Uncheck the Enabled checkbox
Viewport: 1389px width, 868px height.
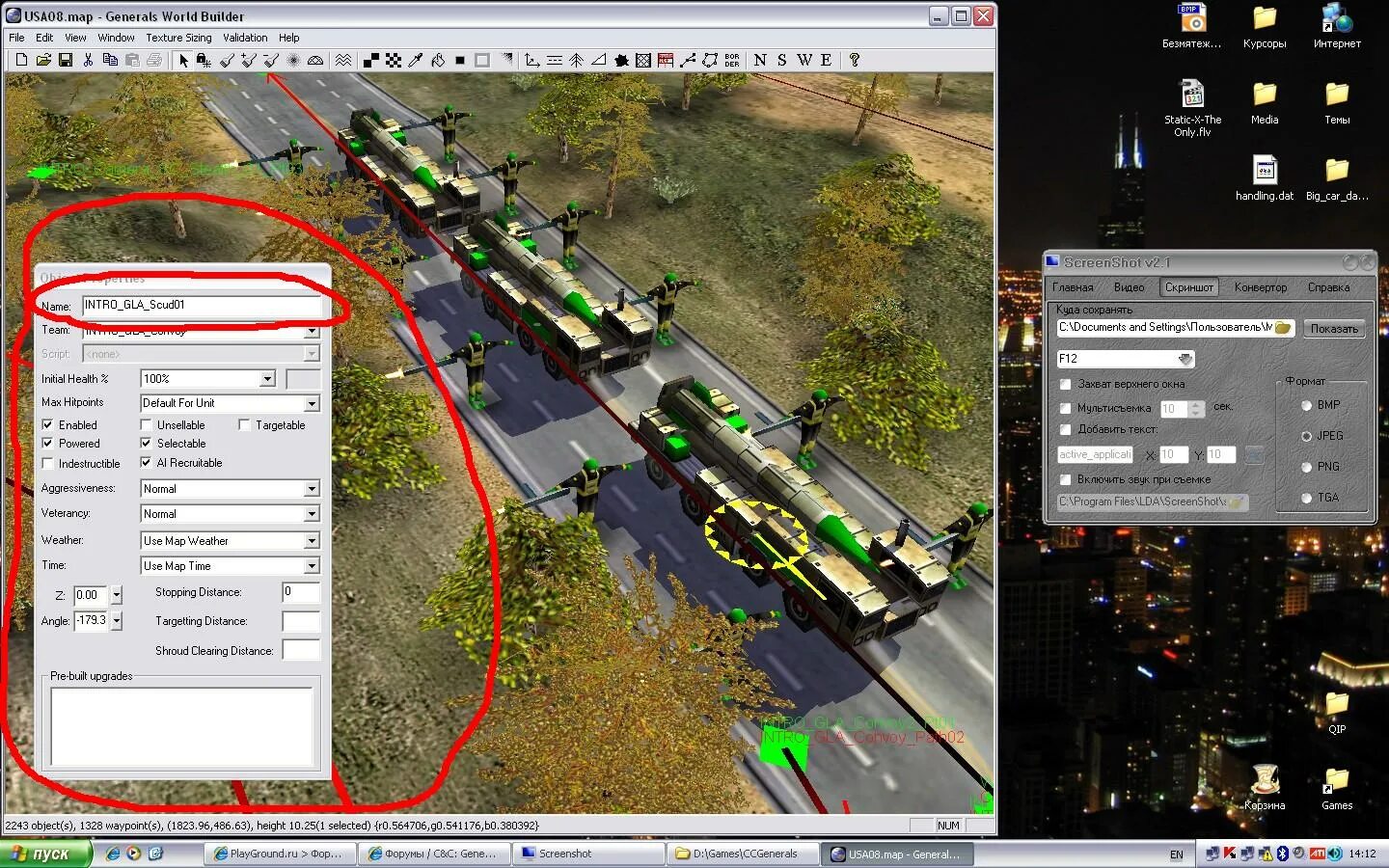tap(47, 424)
